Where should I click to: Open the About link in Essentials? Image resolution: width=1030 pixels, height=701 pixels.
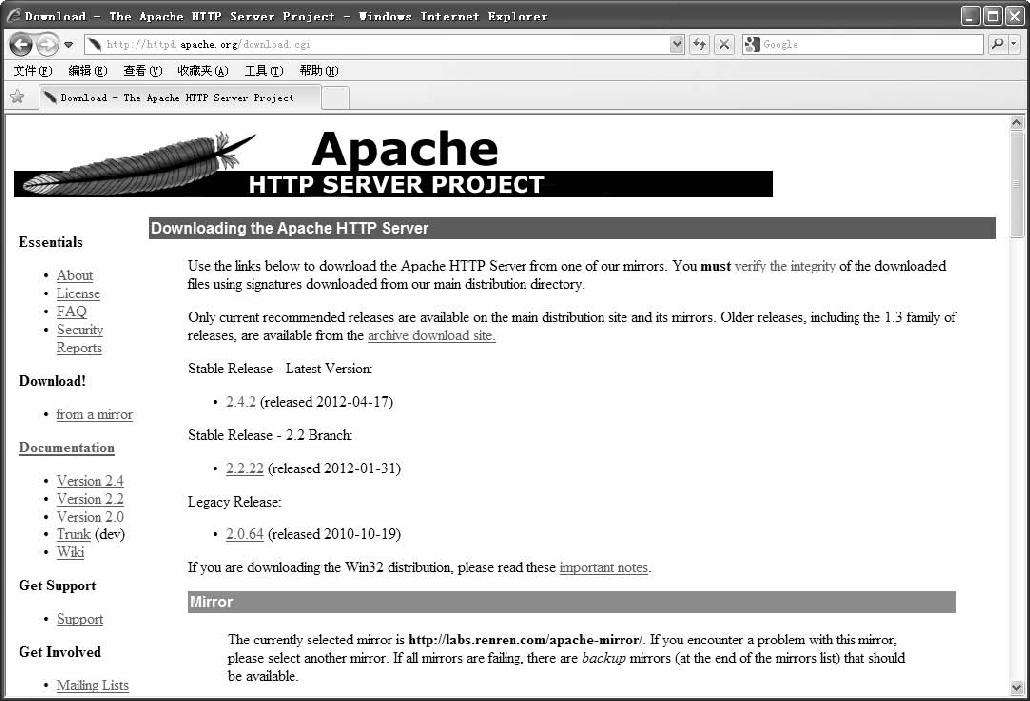point(75,275)
